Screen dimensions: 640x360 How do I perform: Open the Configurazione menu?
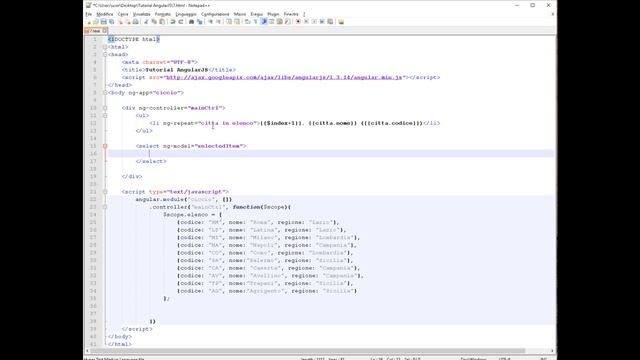[215, 14]
